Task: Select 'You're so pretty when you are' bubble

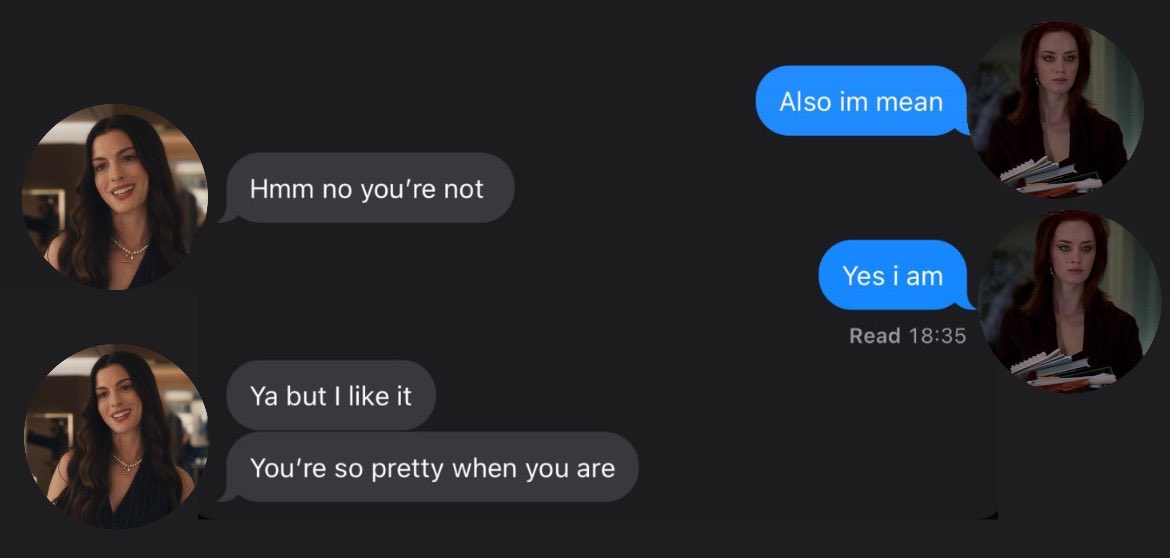Action: tap(432, 467)
